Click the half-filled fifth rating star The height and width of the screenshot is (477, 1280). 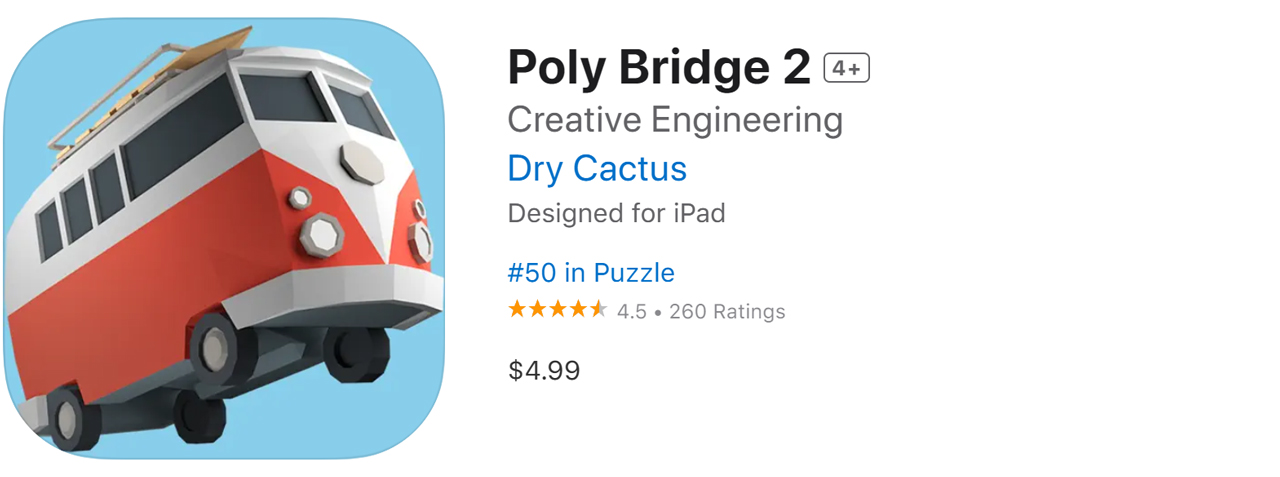click(598, 310)
